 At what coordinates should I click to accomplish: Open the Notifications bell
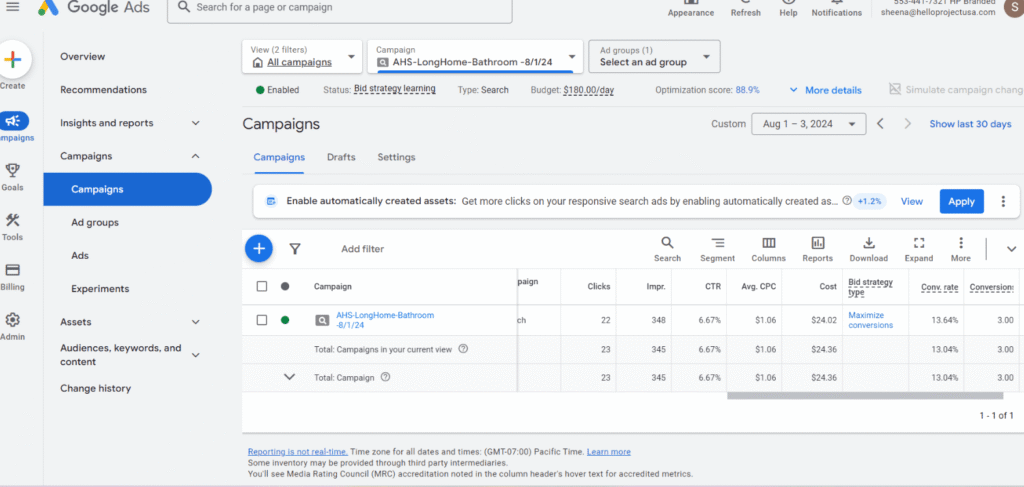click(837, 3)
